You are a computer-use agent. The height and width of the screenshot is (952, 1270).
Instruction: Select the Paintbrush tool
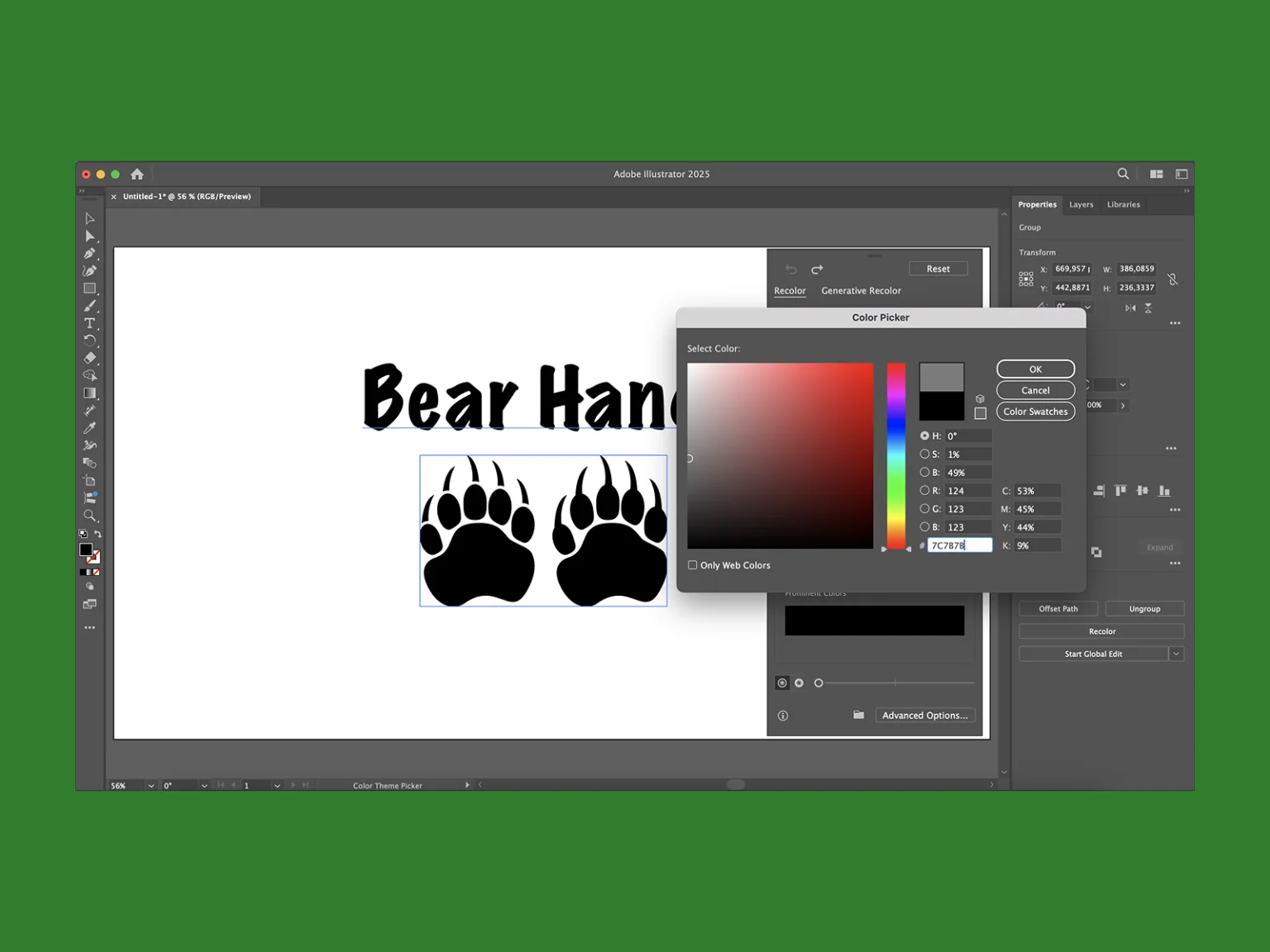pos(91,306)
